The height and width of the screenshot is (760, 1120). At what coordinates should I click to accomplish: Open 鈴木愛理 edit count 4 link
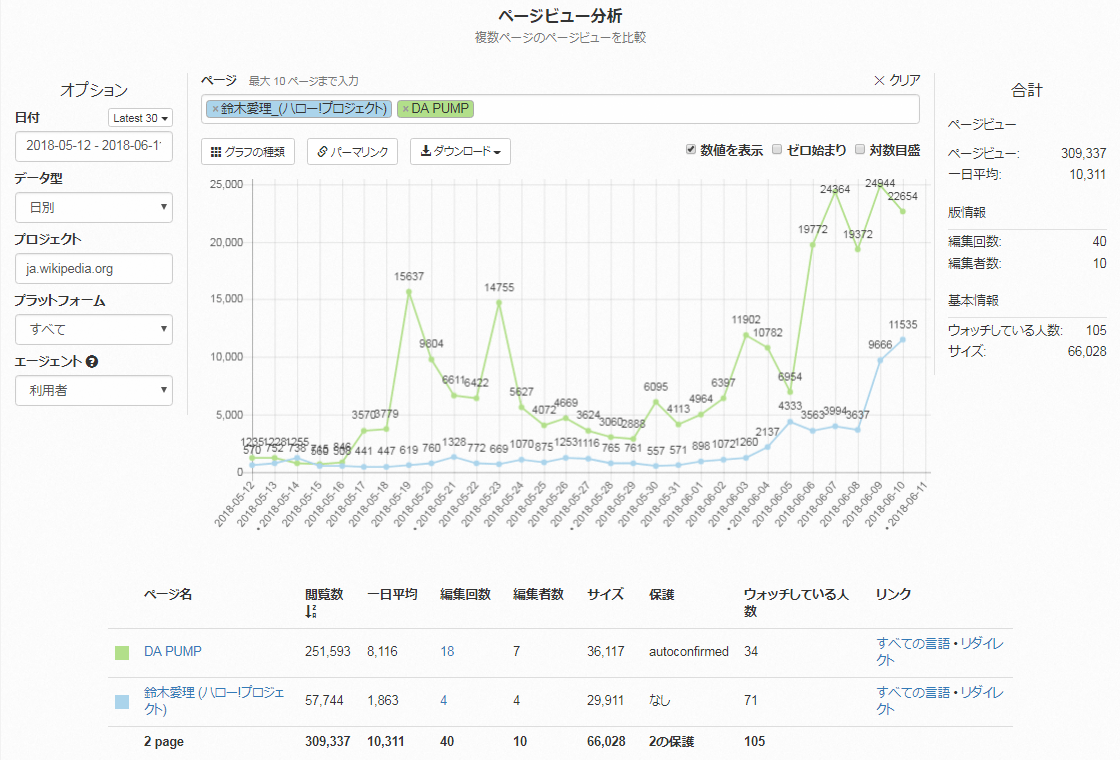[x=444, y=701]
